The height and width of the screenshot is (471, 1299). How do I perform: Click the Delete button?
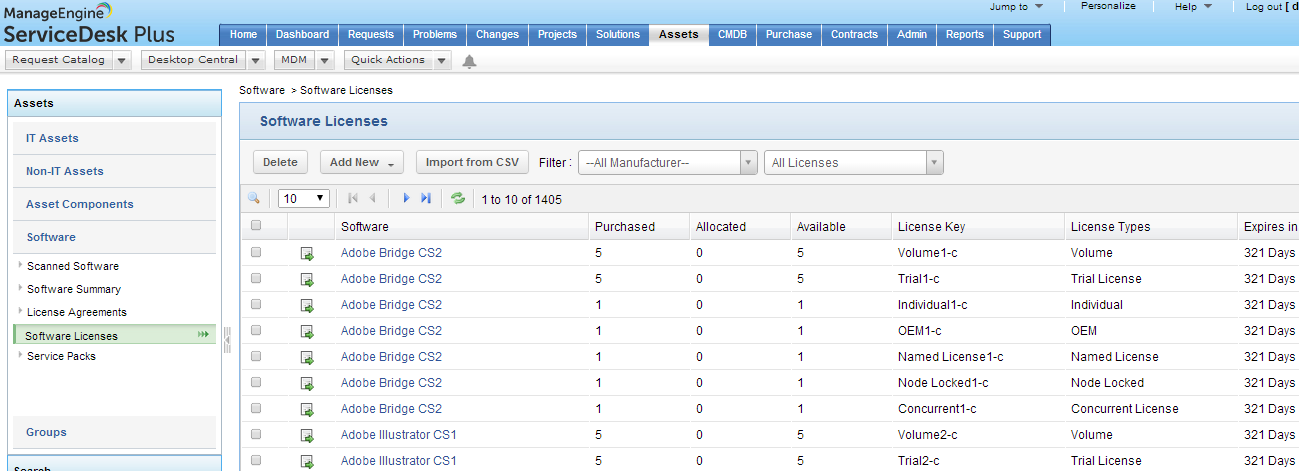click(x=280, y=162)
